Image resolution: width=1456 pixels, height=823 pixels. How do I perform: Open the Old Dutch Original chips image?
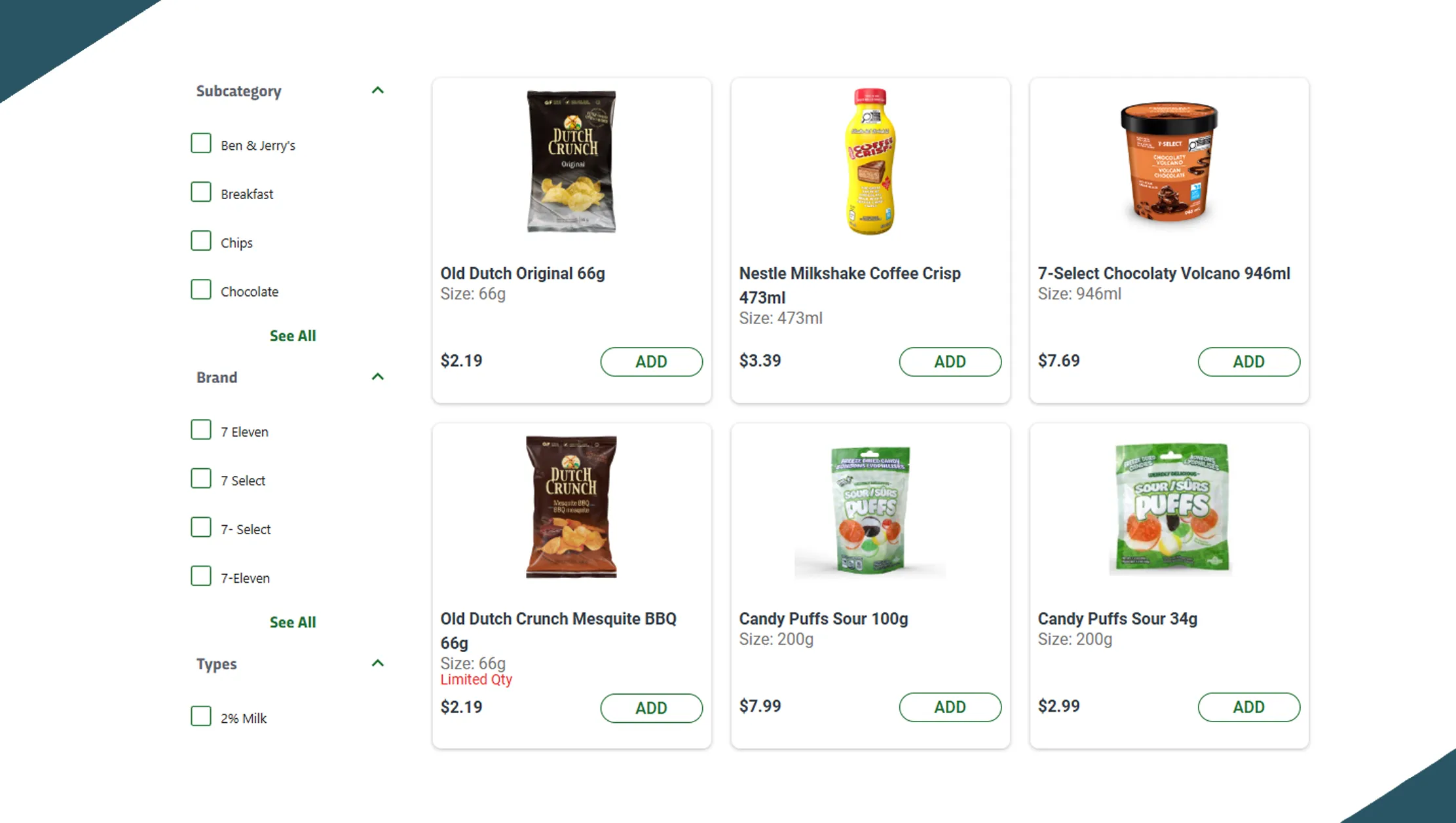571,161
